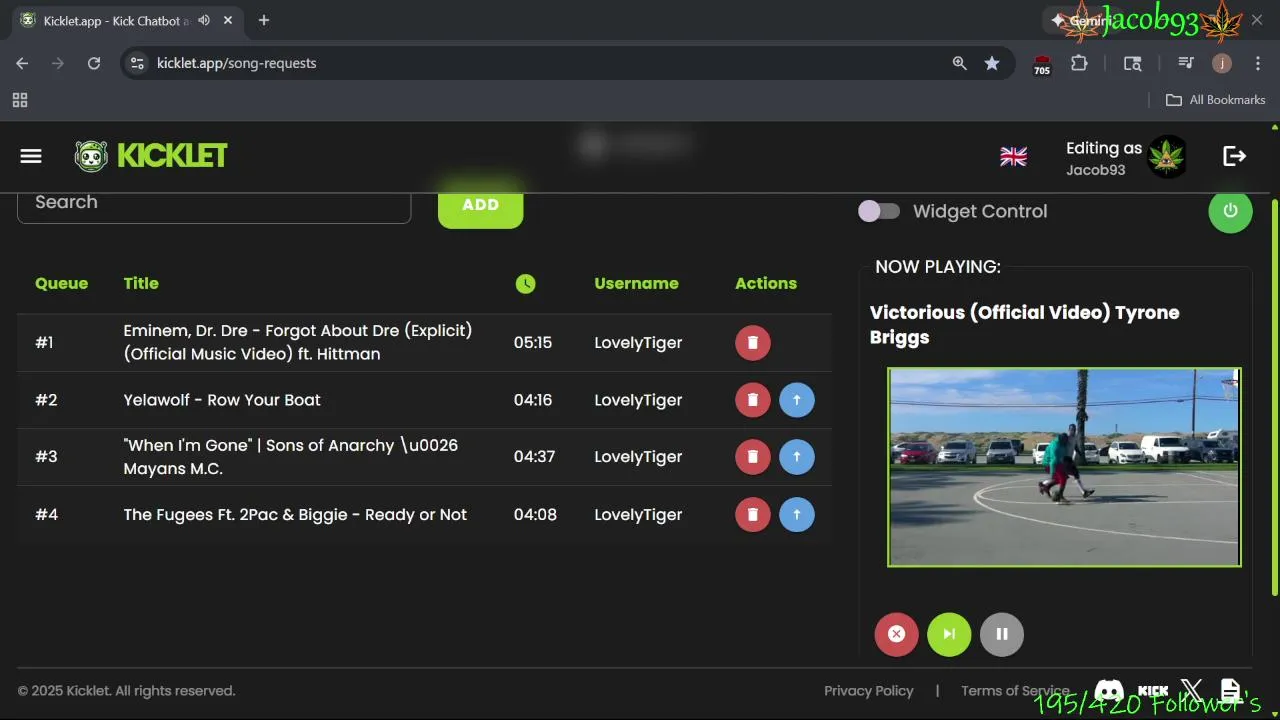Click the Kicklet logo
The height and width of the screenshot is (720, 1280).
(x=151, y=156)
